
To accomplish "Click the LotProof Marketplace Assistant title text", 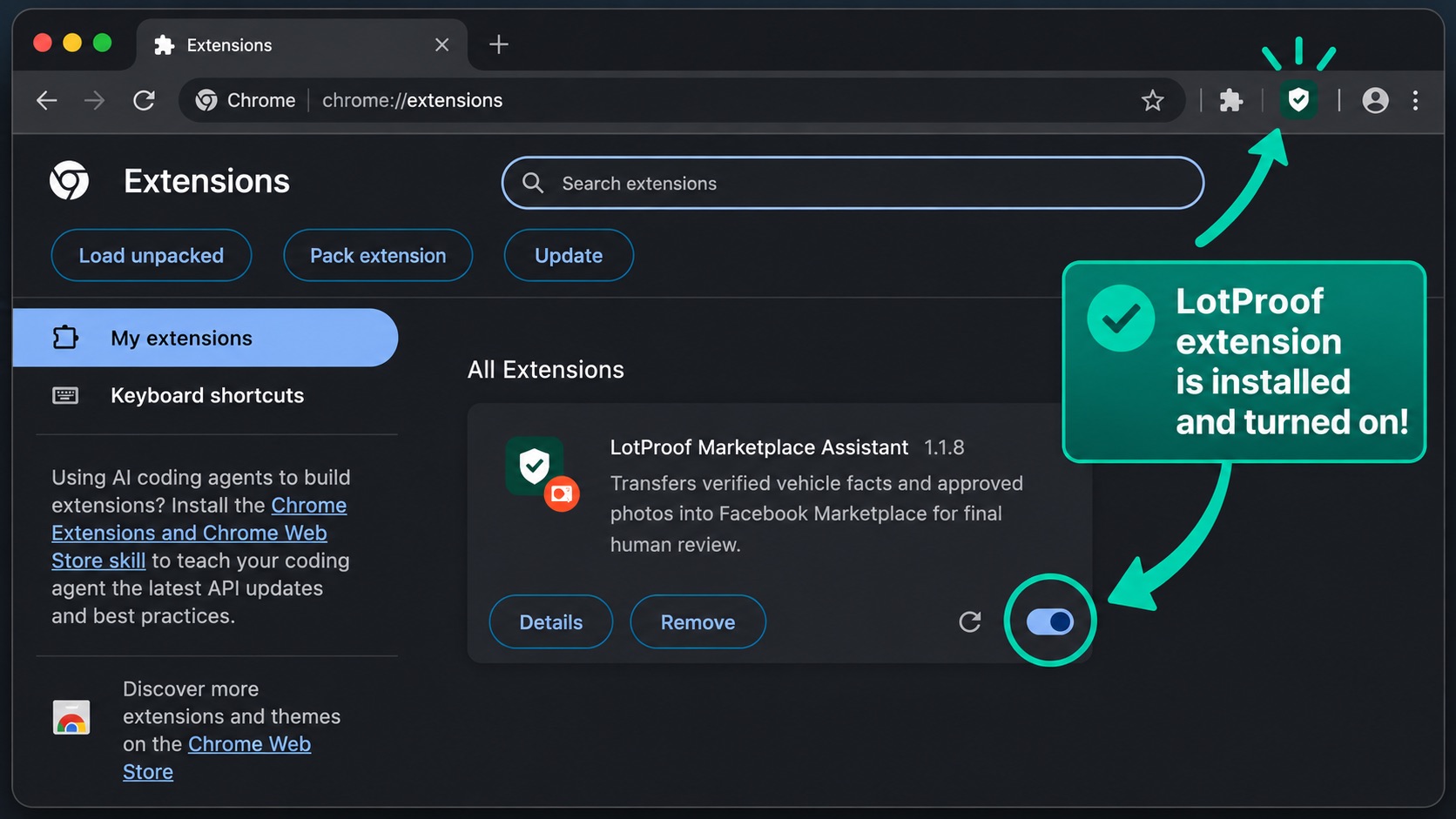I will (758, 447).
